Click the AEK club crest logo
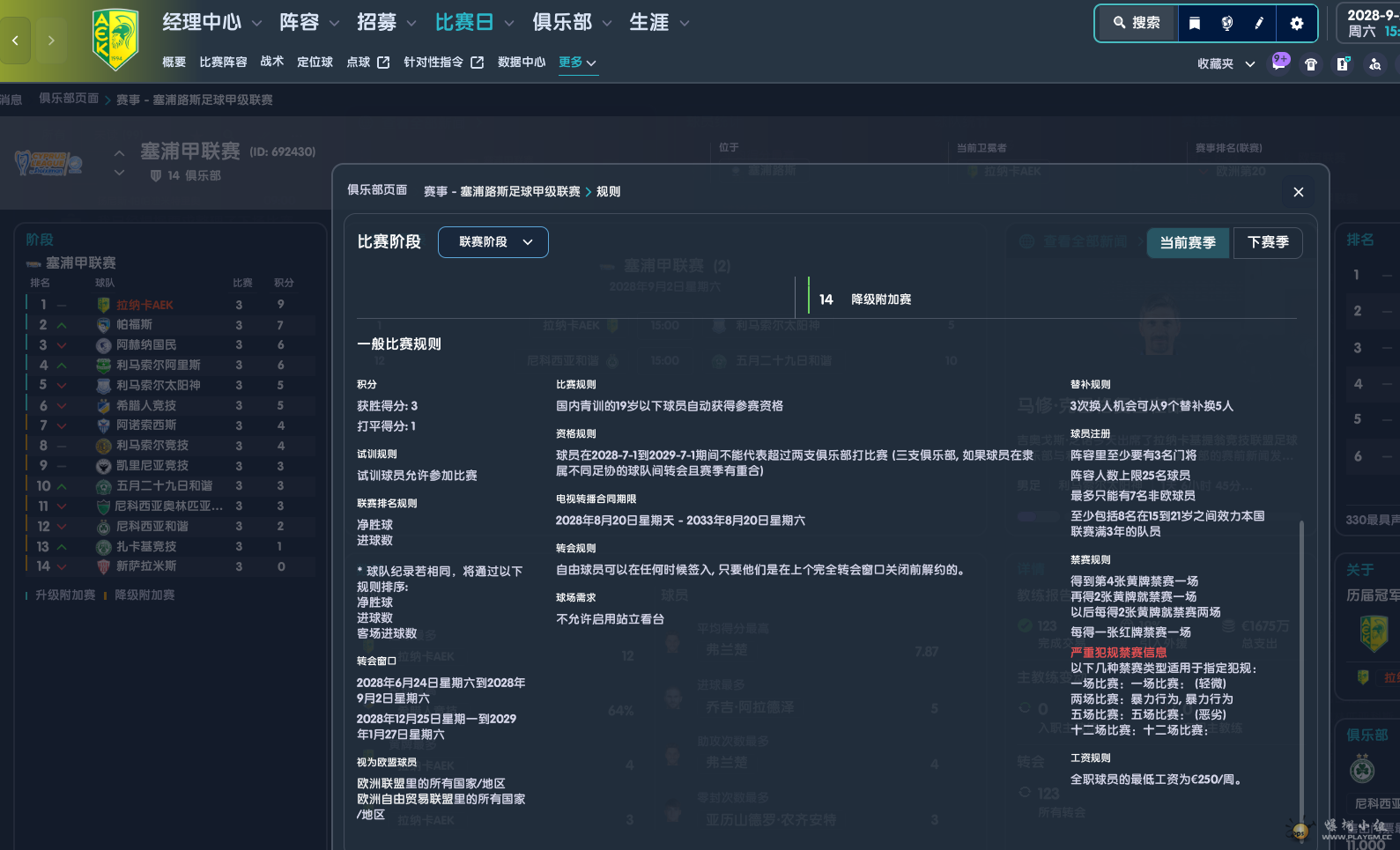This screenshot has width=1400, height=850. [115, 40]
